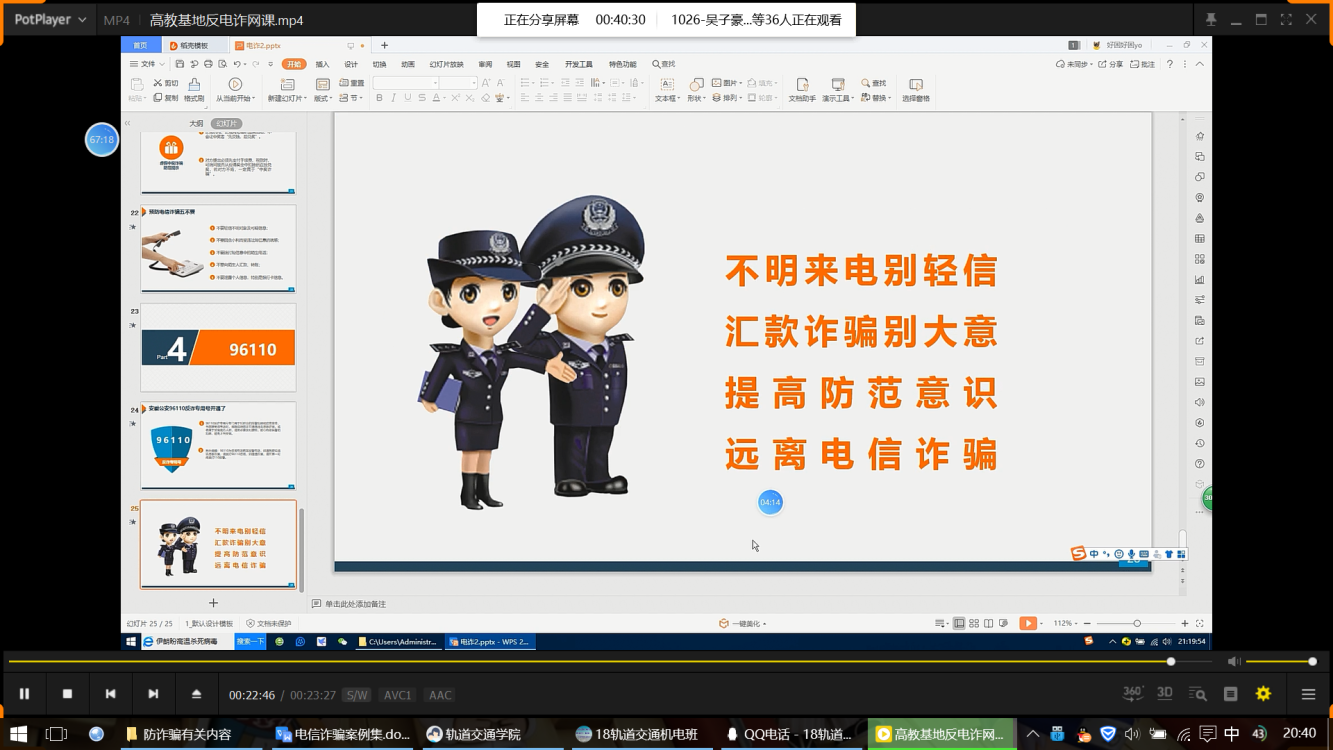Click the AVC1 video codec label
The height and width of the screenshot is (750, 1333).
point(398,695)
